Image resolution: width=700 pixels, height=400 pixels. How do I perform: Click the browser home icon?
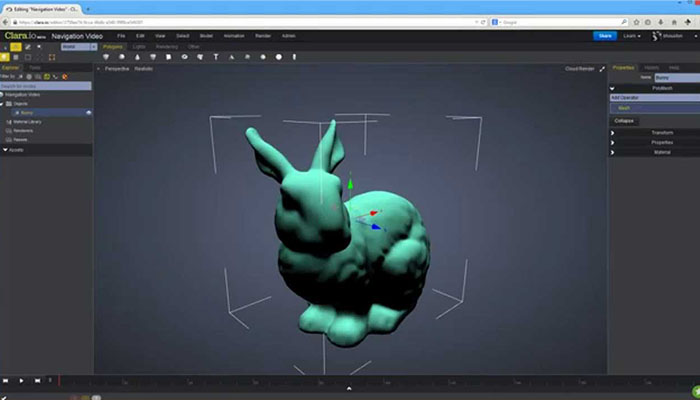tap(674, 22)
